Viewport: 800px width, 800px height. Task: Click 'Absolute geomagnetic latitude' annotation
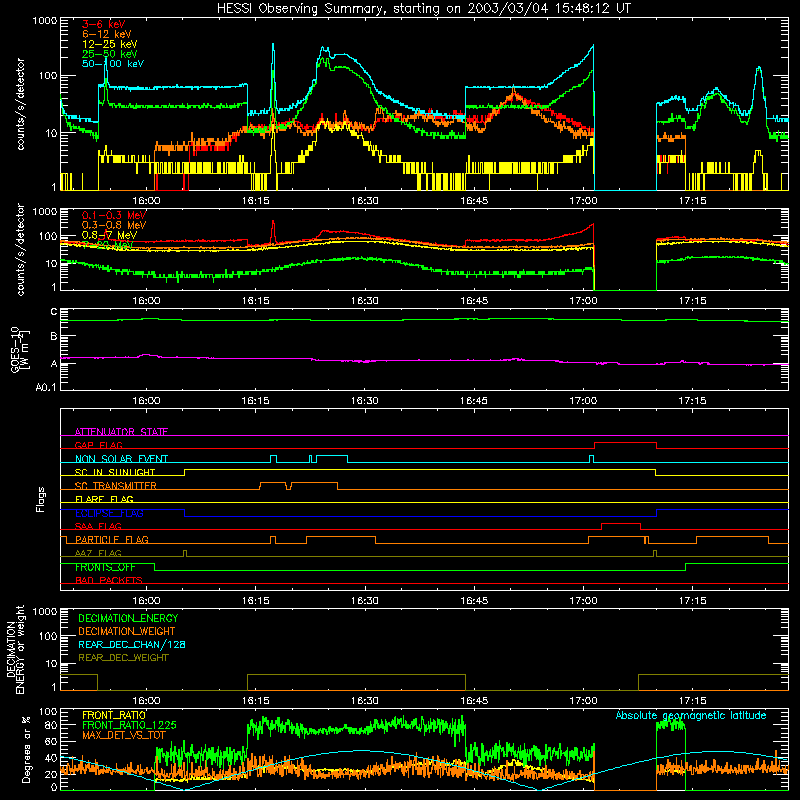tap(691, 715)
